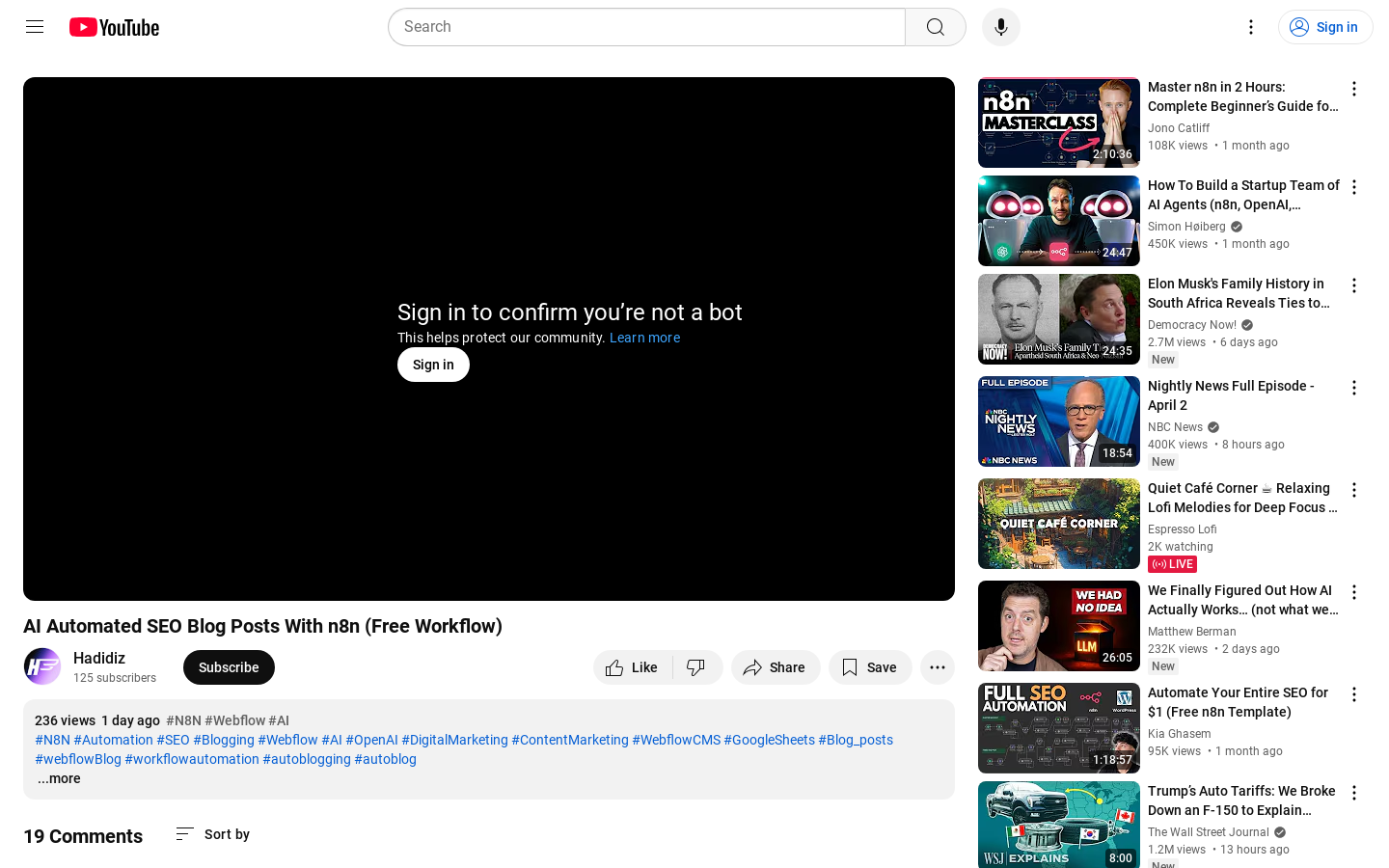Click #Automation hashtag
The height and width of the screenshot is (868, 1389).
tap(114, 740)
